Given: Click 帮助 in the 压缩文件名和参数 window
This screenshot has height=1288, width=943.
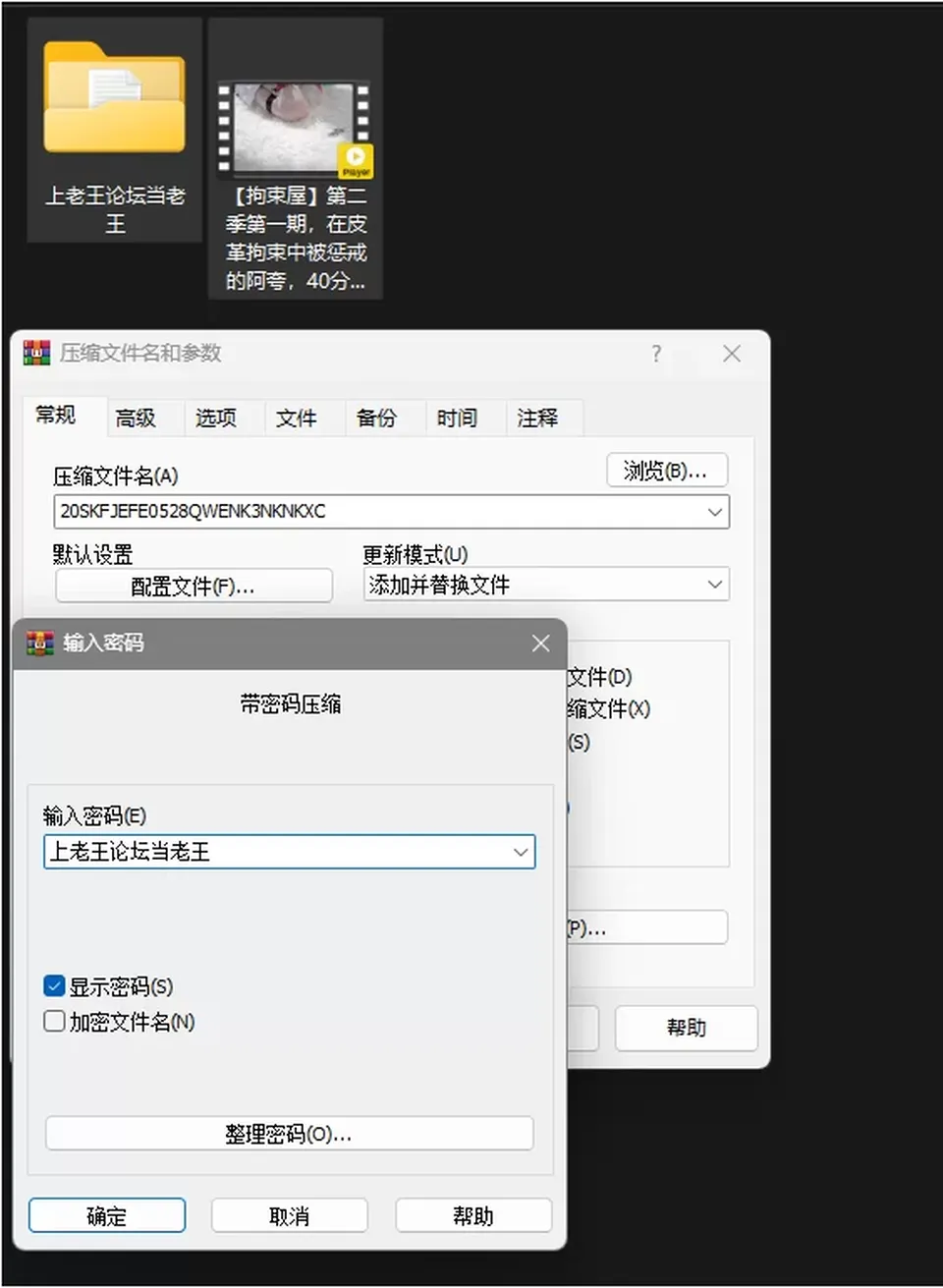Looking at the screenshot, I should [x=687, y=1028].
